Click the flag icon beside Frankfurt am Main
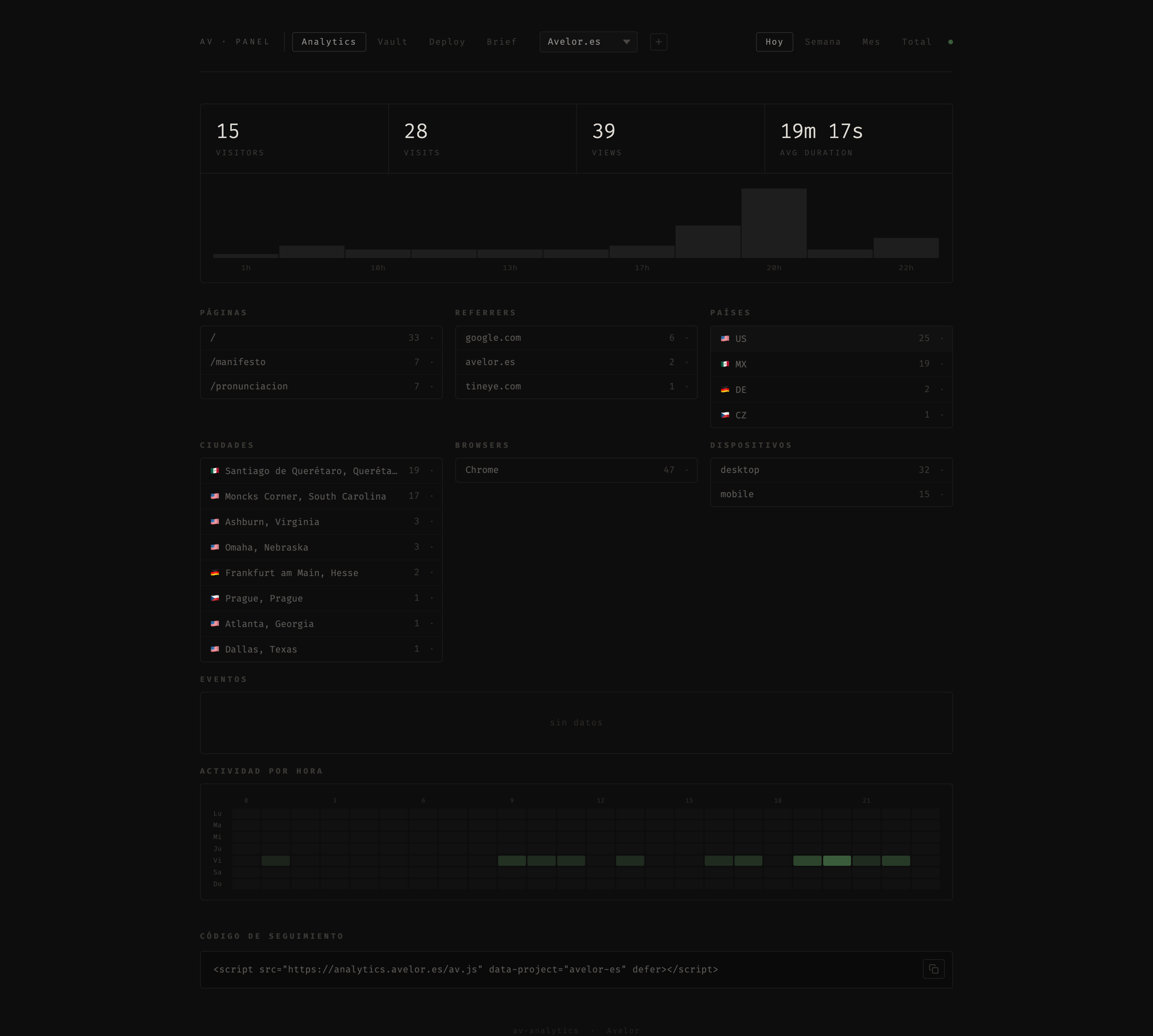The width and height of the screenshot is (1153, 1036). click(x=215, y=573)
